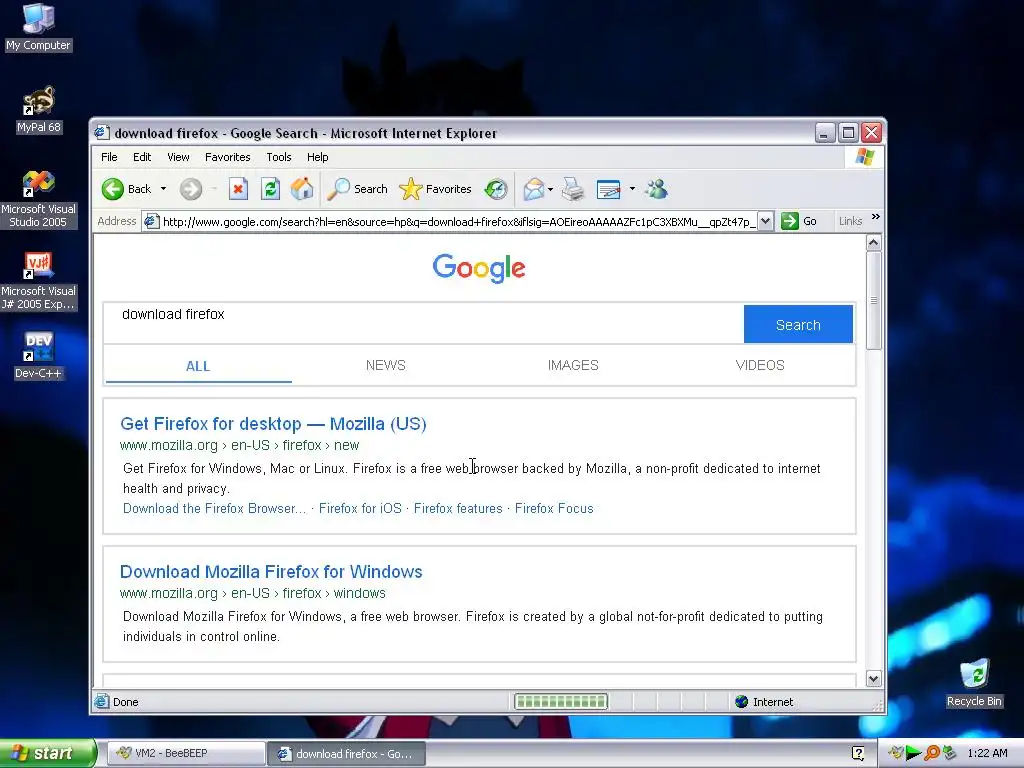Open the Favorites menu
This screenshot has width=1024, height=768.
pyautogui.click(x=227, y=157)
